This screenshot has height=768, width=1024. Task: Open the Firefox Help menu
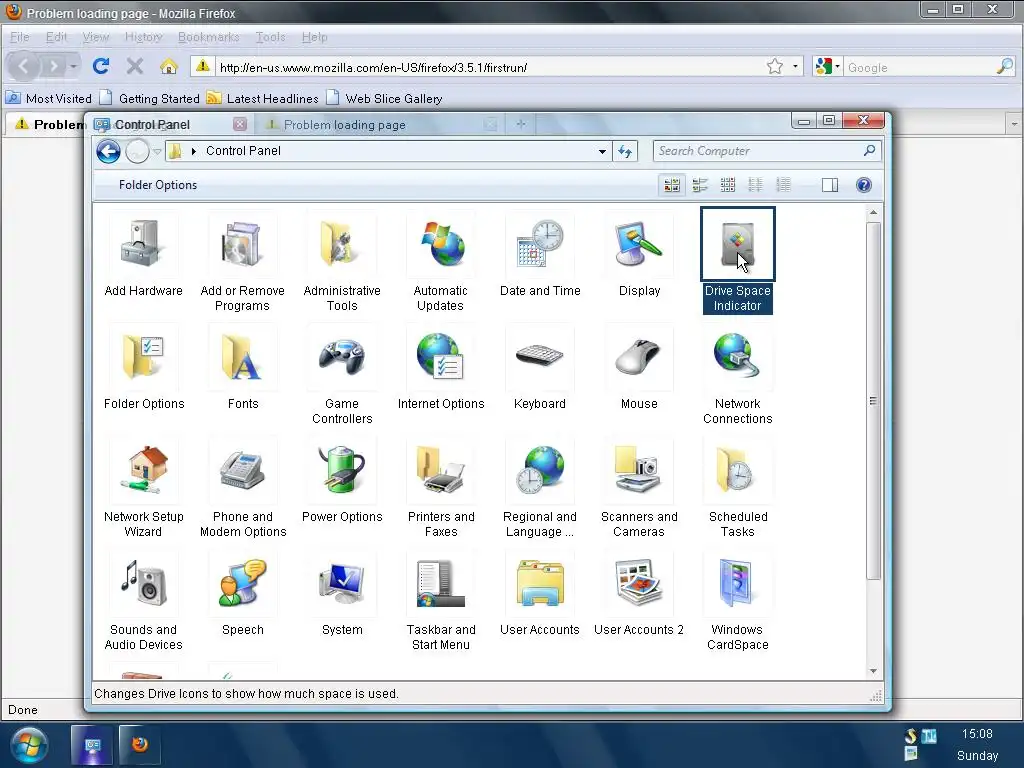(314, 37)
